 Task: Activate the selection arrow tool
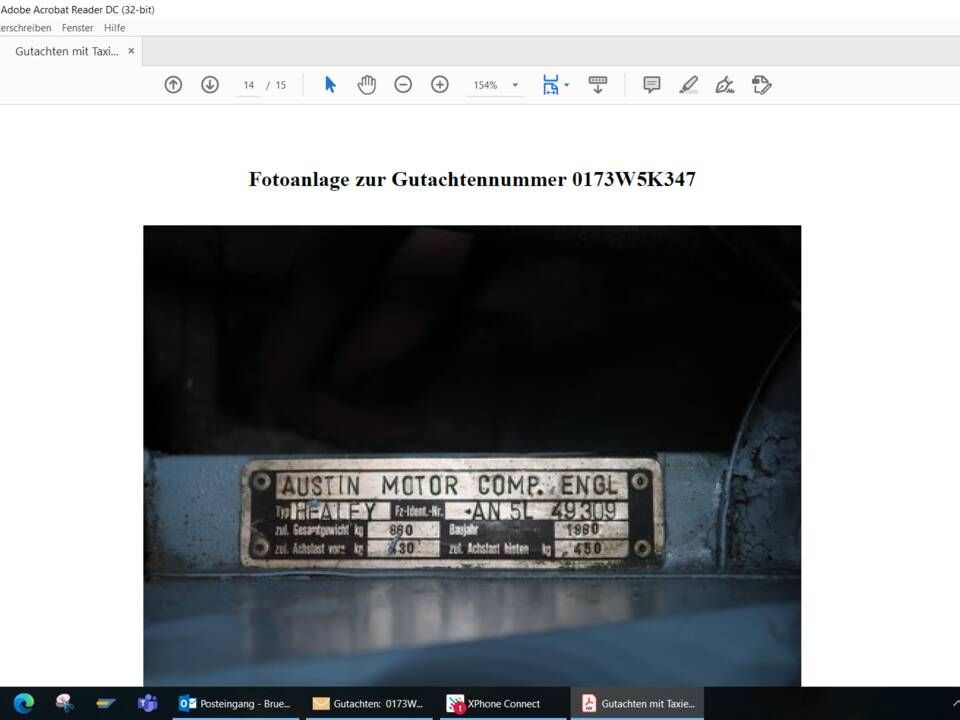point(330,85)
